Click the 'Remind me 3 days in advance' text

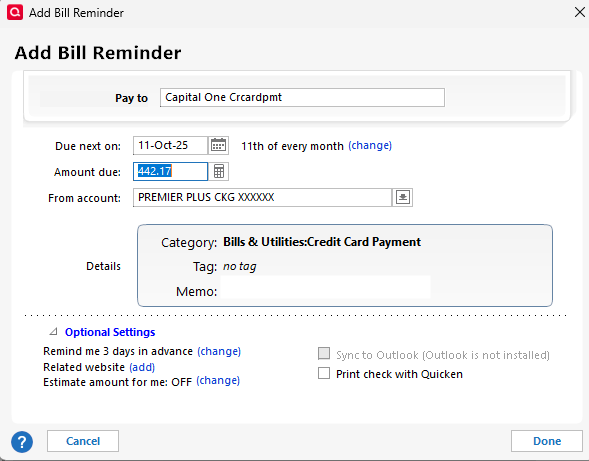pos(118,351)
